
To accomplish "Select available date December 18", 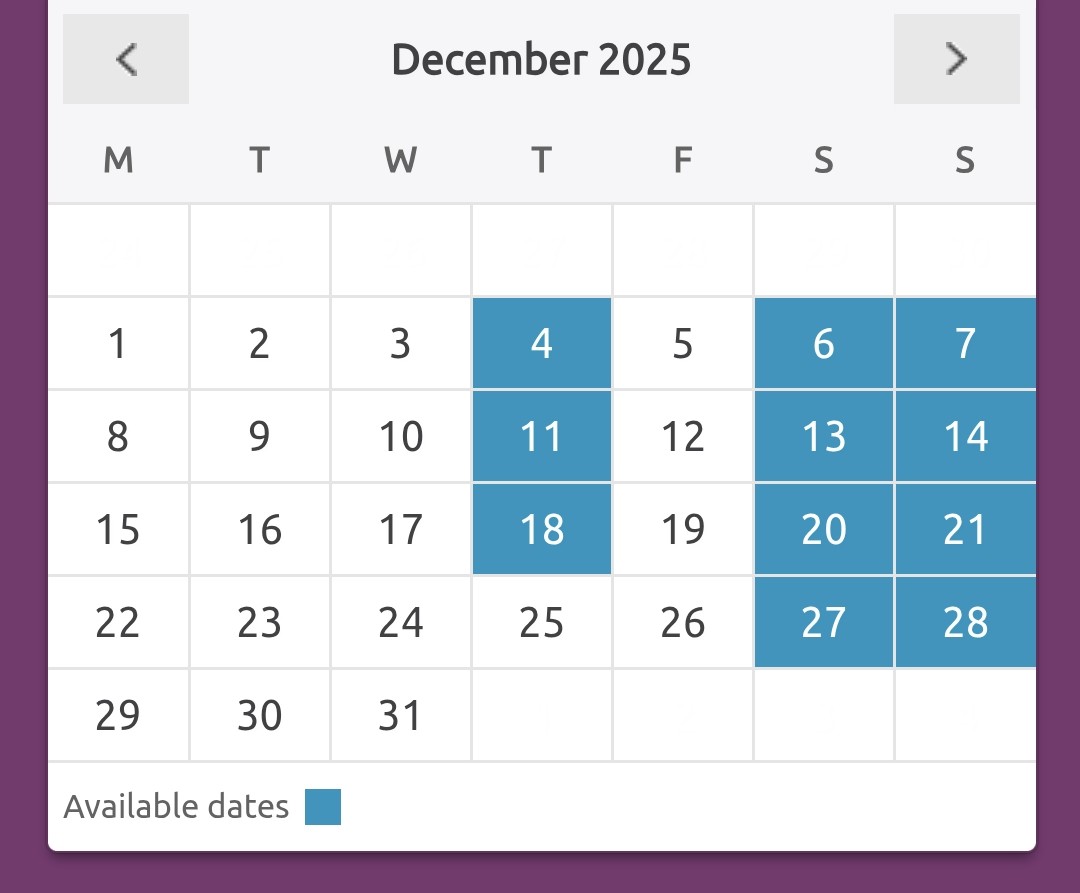I will 542,529.
